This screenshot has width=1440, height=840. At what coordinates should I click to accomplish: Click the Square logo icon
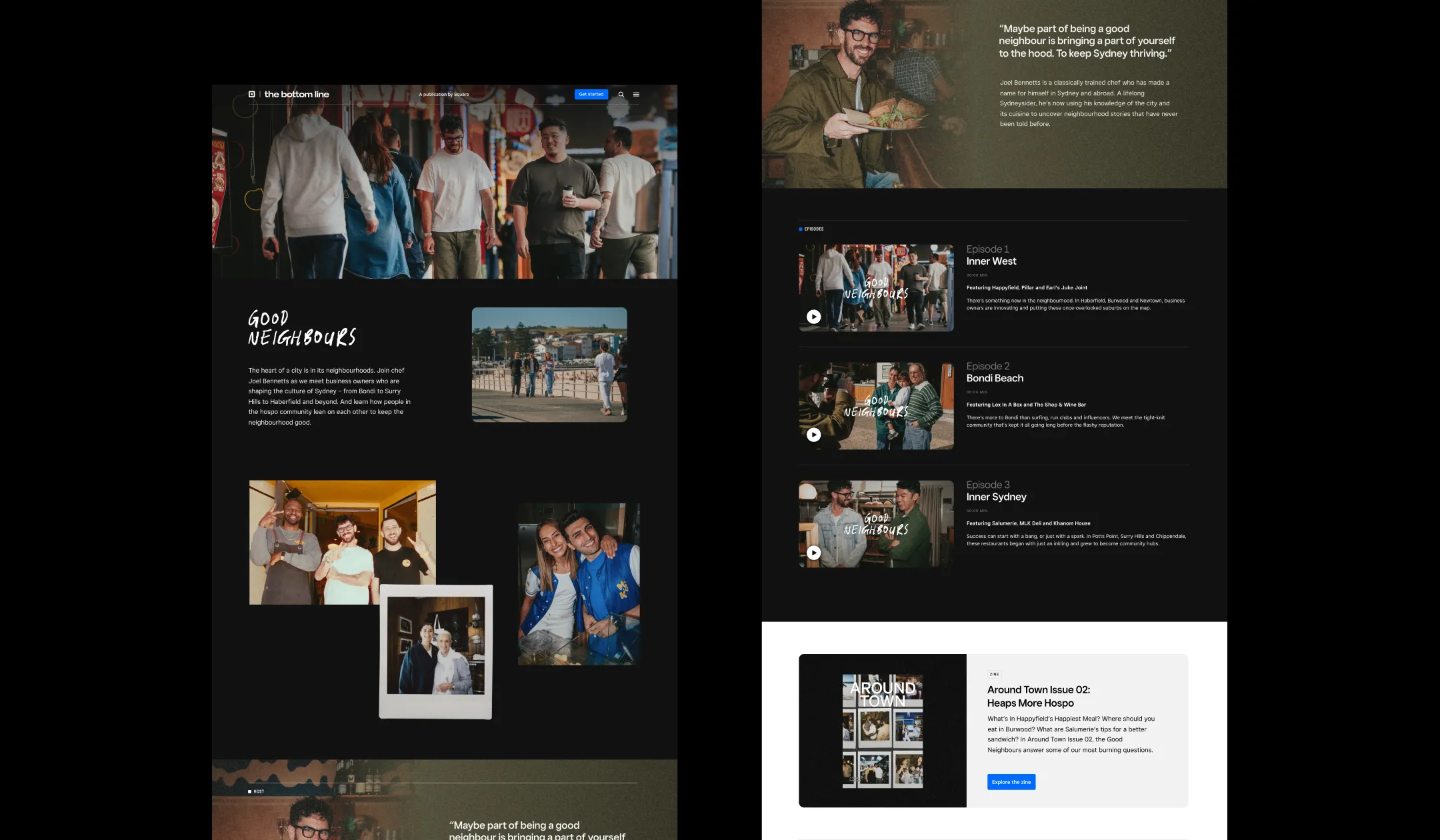[x=252, y=94]
